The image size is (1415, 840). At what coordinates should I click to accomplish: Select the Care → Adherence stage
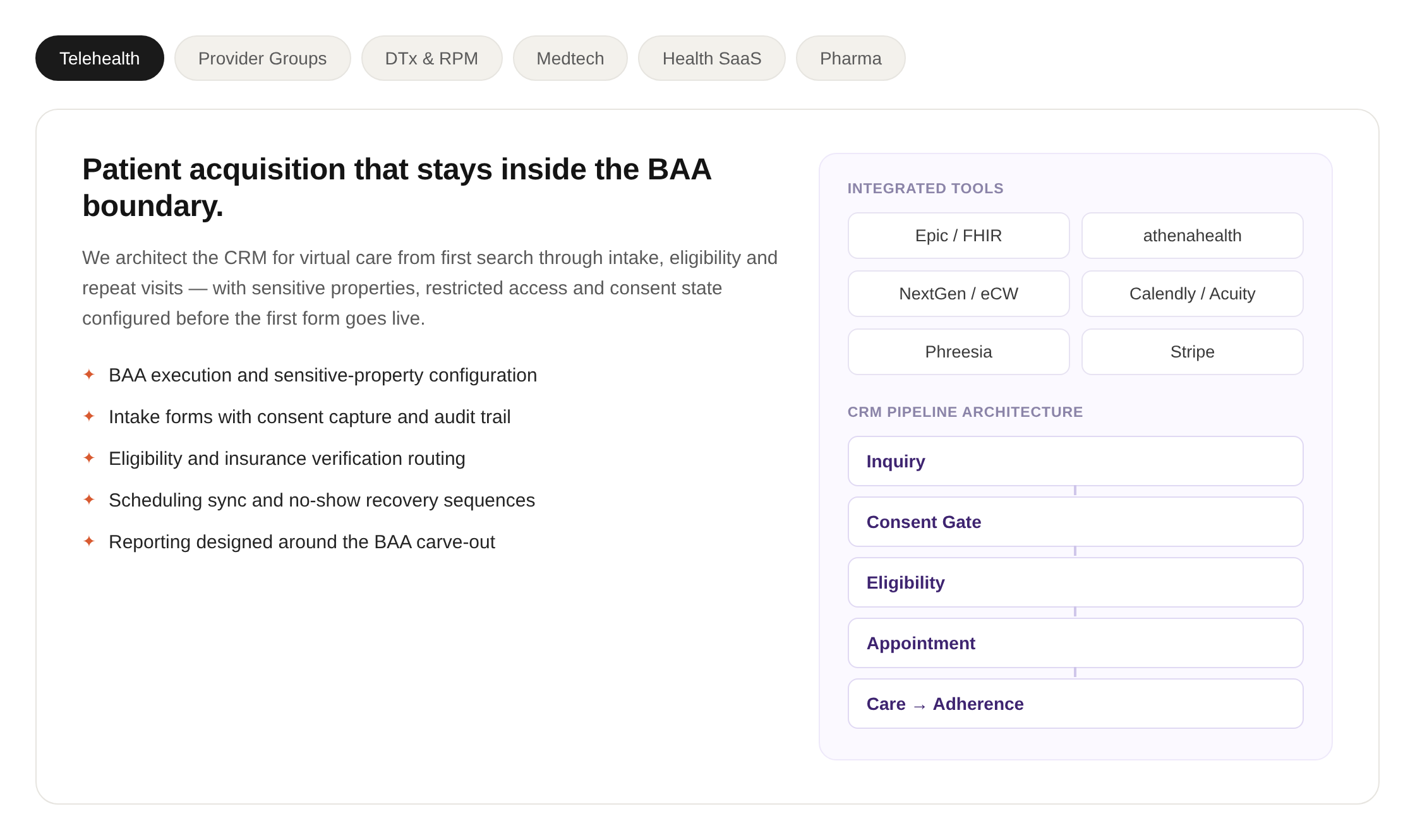click(x=1076, y=704)
